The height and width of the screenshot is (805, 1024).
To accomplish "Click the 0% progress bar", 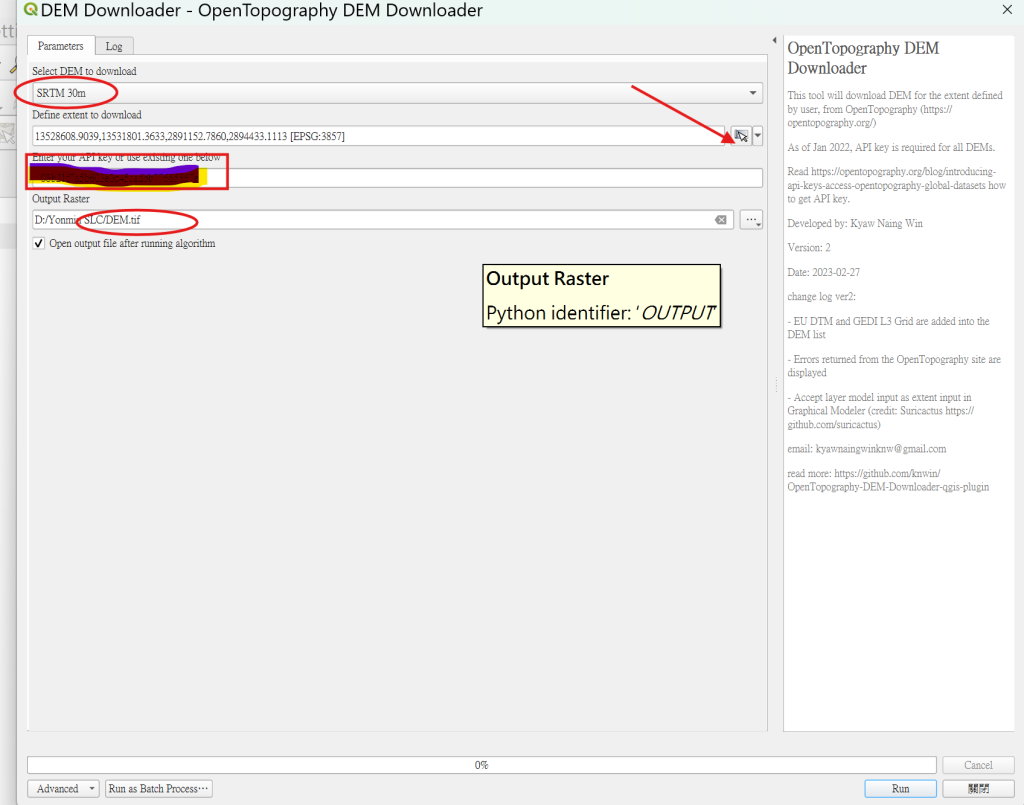I will pyautogui.click(x=482, y=765).
